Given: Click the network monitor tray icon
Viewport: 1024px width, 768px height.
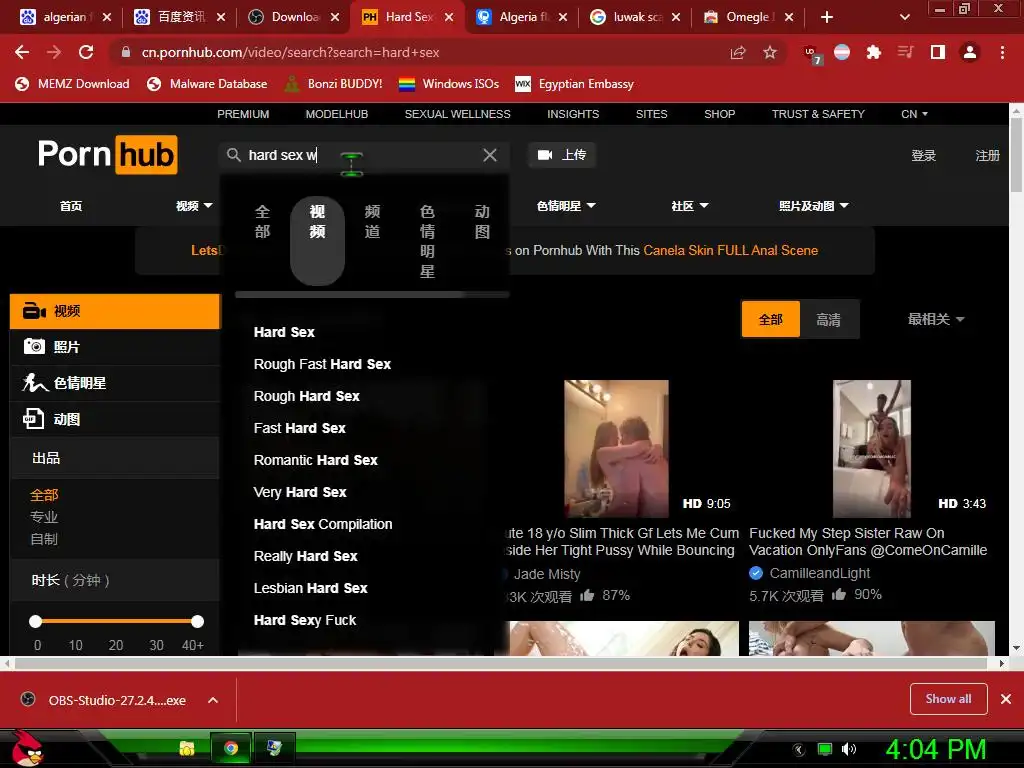Looking at the screenshot, I should click(x=825, y=749).
